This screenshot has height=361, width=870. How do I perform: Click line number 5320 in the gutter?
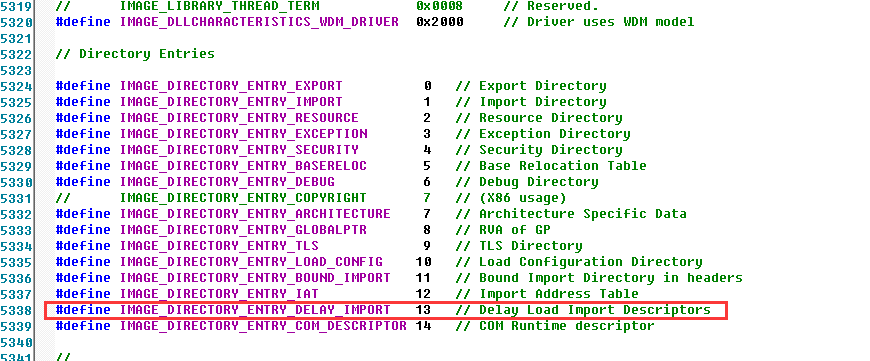click(x=16, y=23)
